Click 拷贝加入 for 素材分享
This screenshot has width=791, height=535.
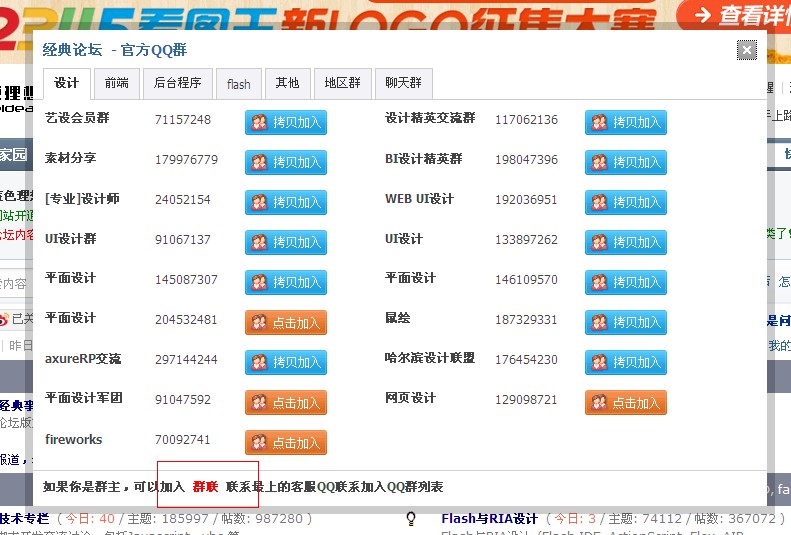286,162
